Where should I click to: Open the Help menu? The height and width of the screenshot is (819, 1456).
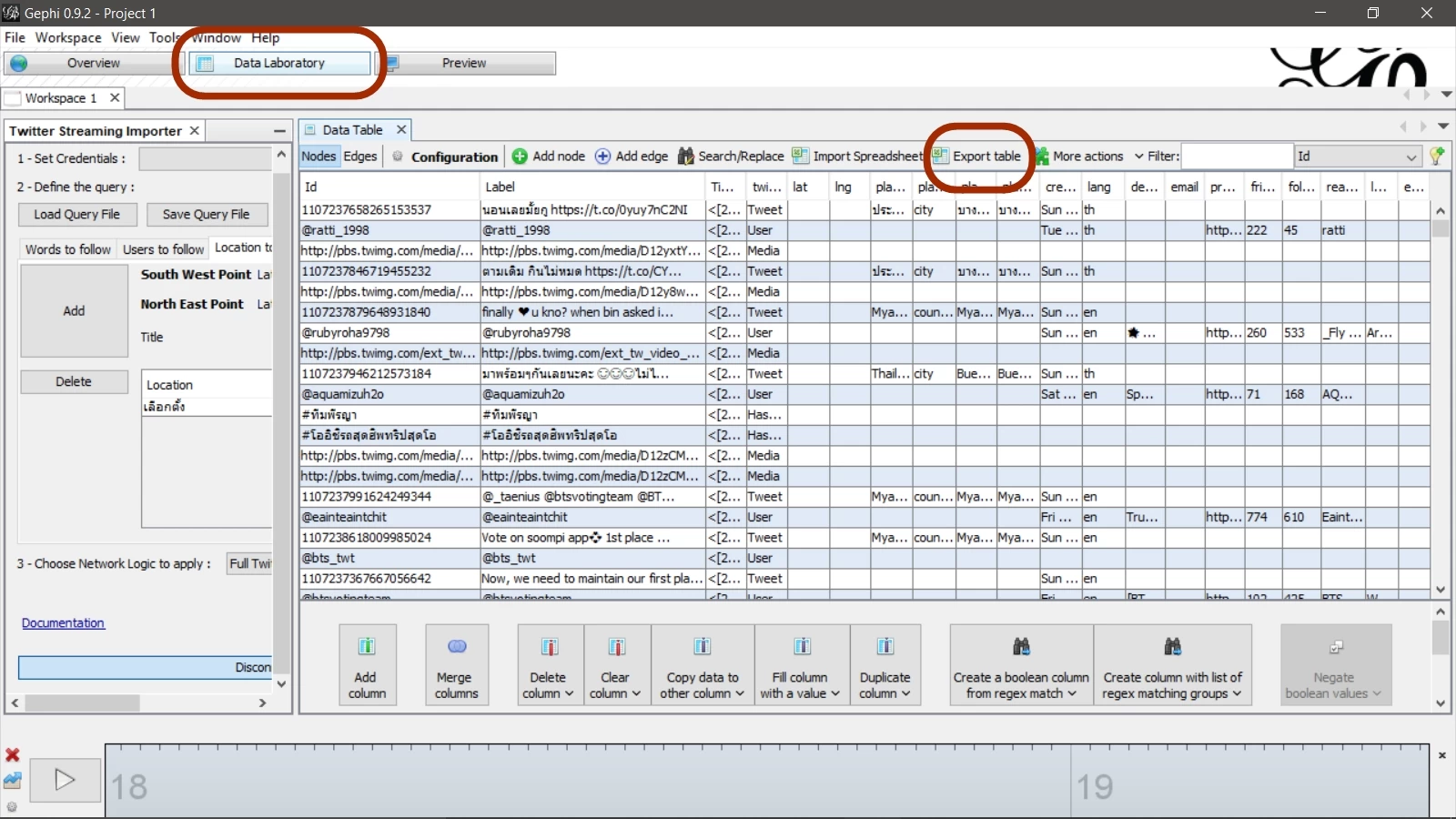click(266, 37)
